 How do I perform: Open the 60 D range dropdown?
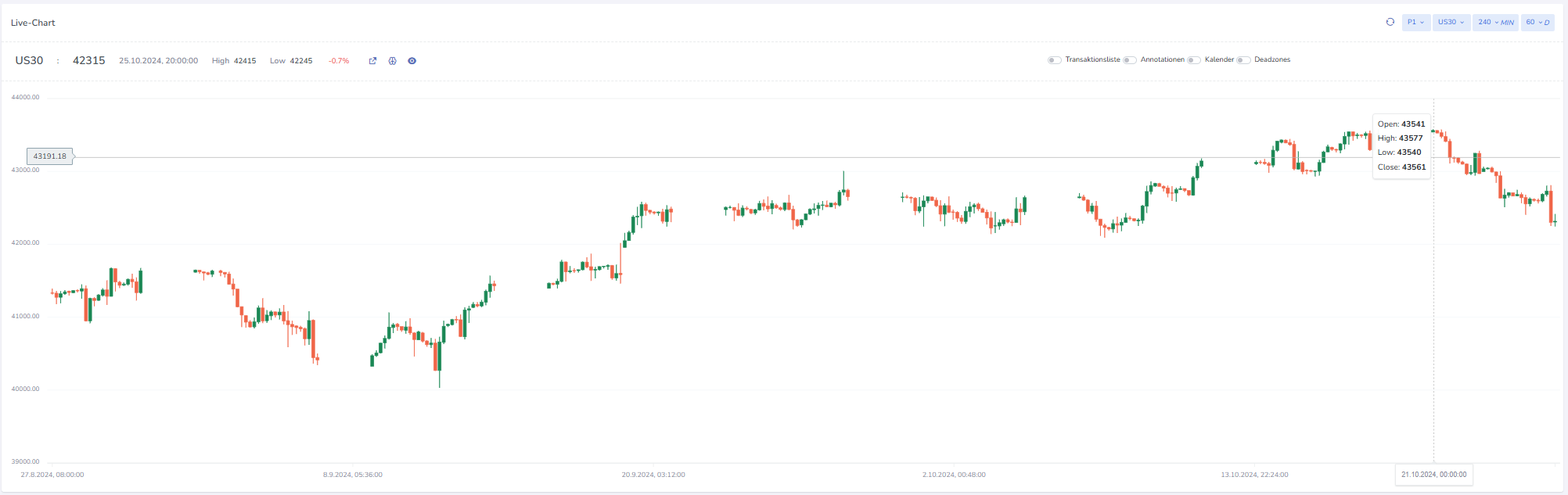1538,22
